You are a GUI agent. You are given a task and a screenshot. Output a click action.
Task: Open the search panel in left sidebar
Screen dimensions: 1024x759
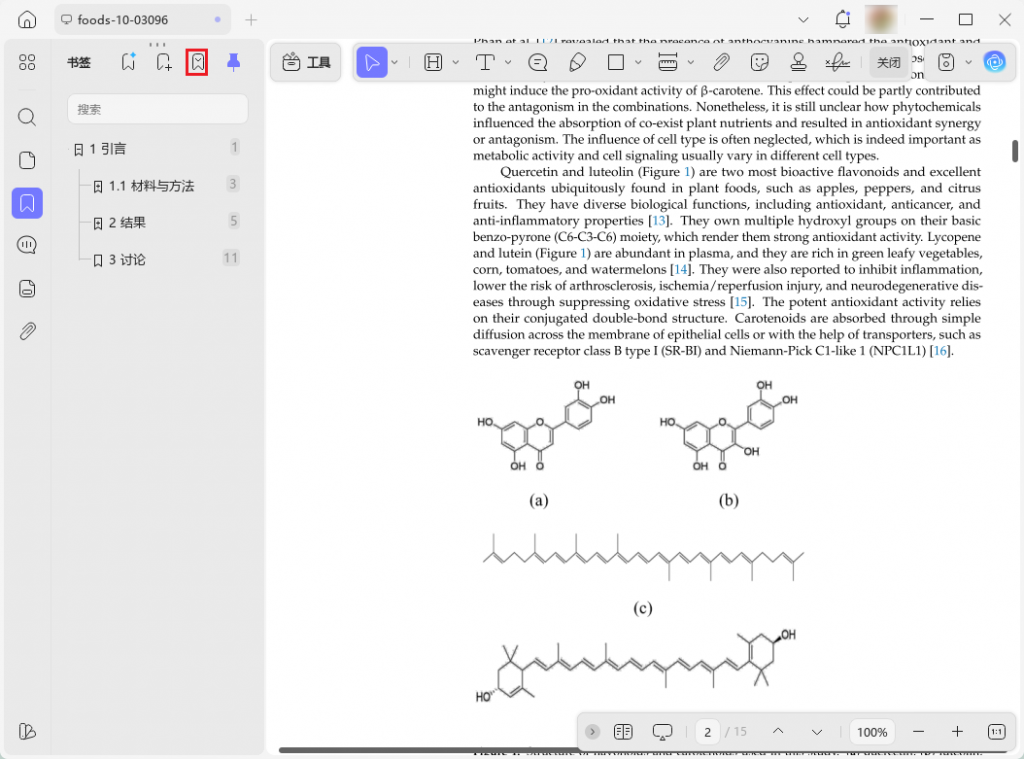(27, 117)
